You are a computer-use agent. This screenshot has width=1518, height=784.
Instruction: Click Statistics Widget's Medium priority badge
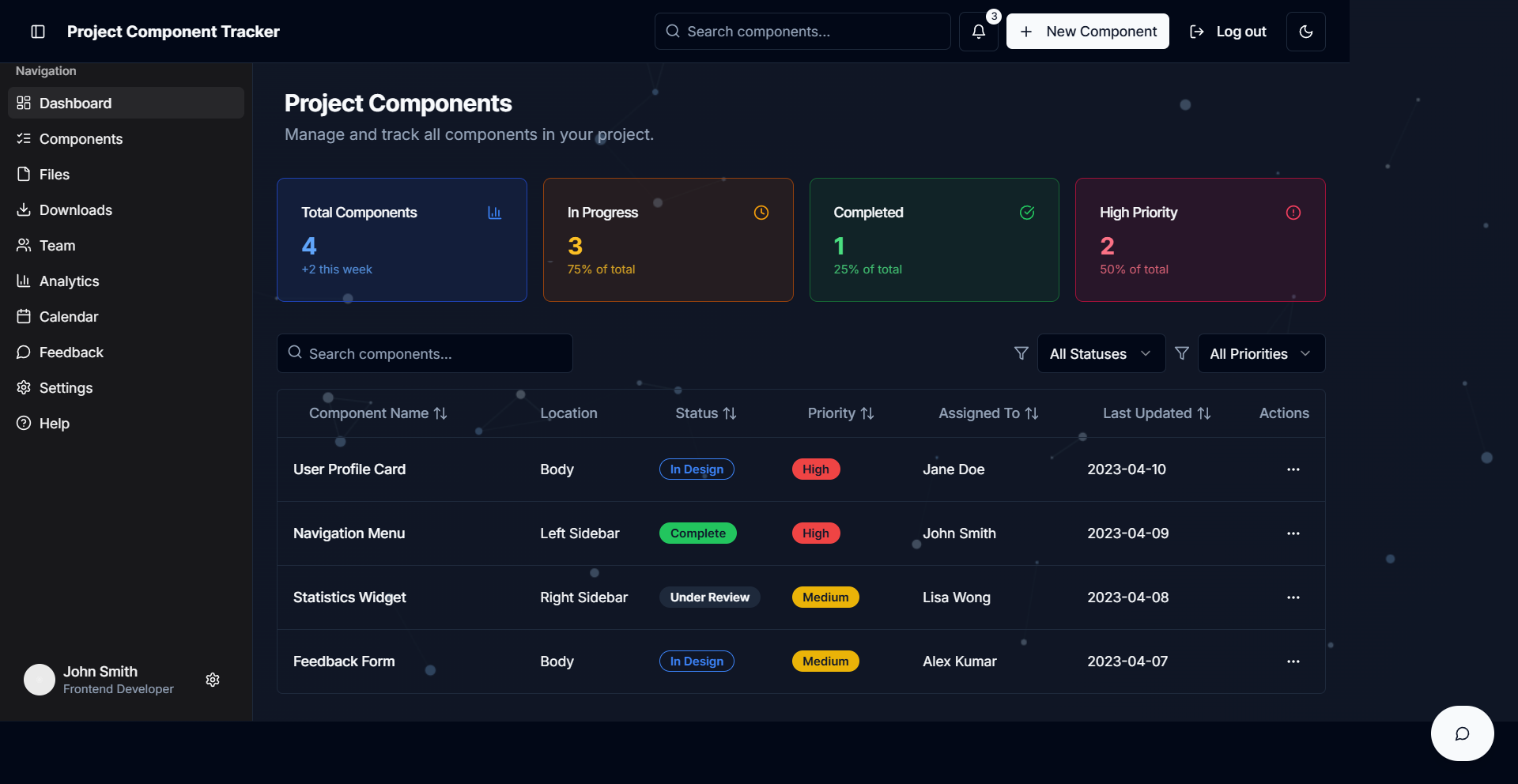(825, 597)
